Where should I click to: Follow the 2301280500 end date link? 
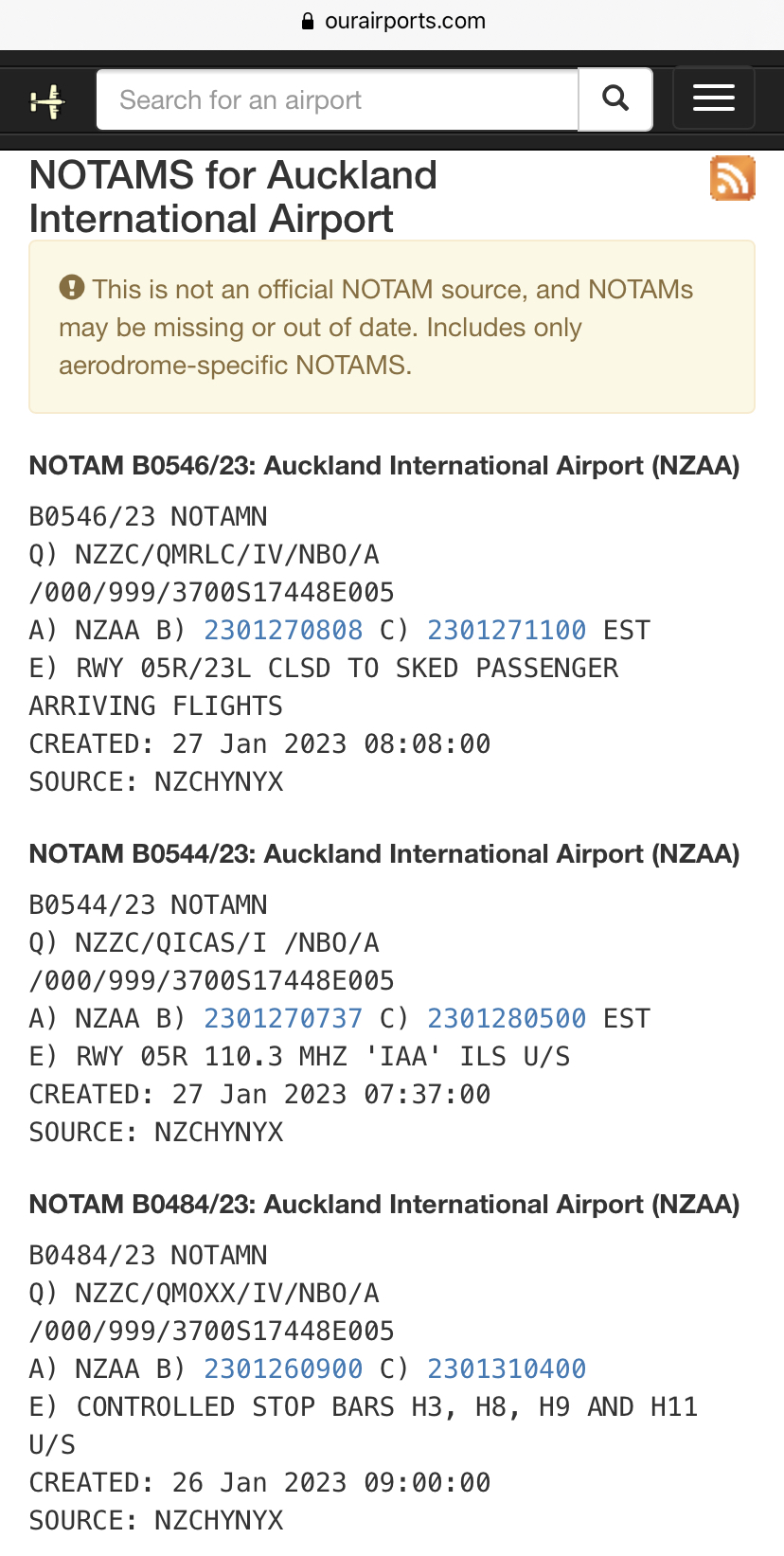(507, 1019)
